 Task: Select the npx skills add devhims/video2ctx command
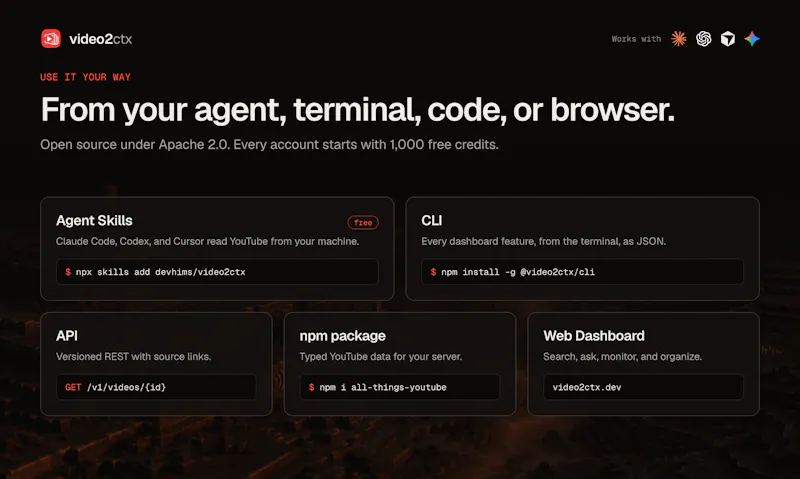217,272
